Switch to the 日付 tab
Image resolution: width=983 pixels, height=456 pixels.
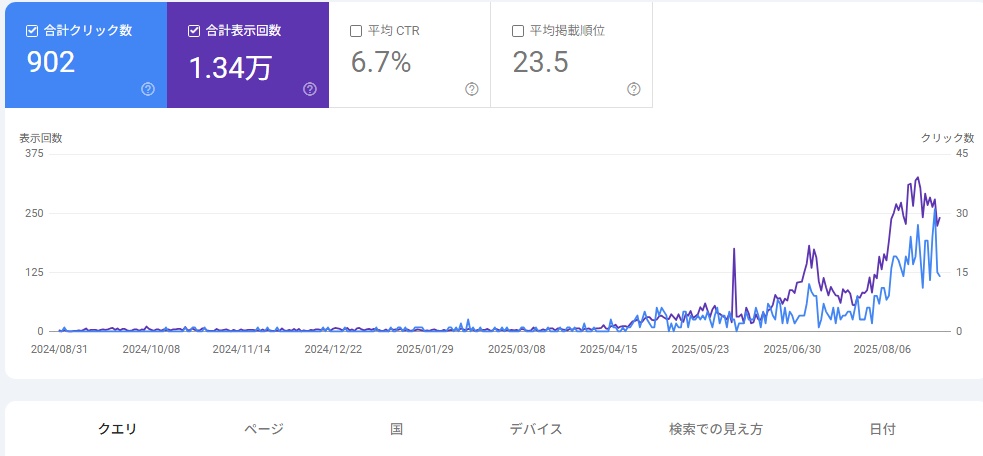(x=883, y=429)
